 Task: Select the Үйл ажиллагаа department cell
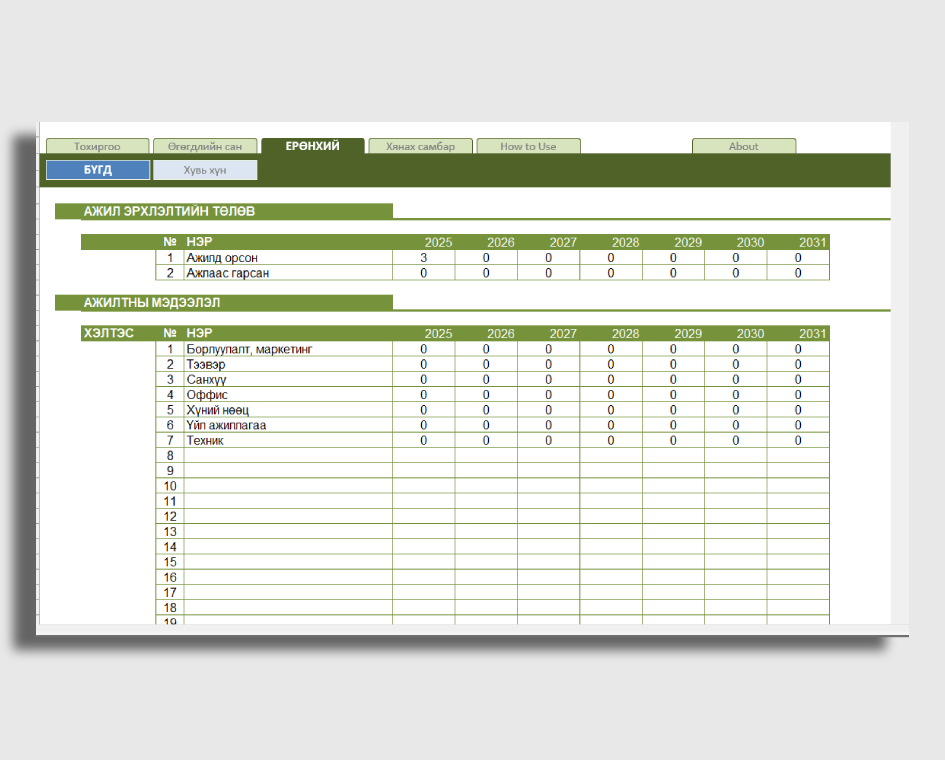287,425
